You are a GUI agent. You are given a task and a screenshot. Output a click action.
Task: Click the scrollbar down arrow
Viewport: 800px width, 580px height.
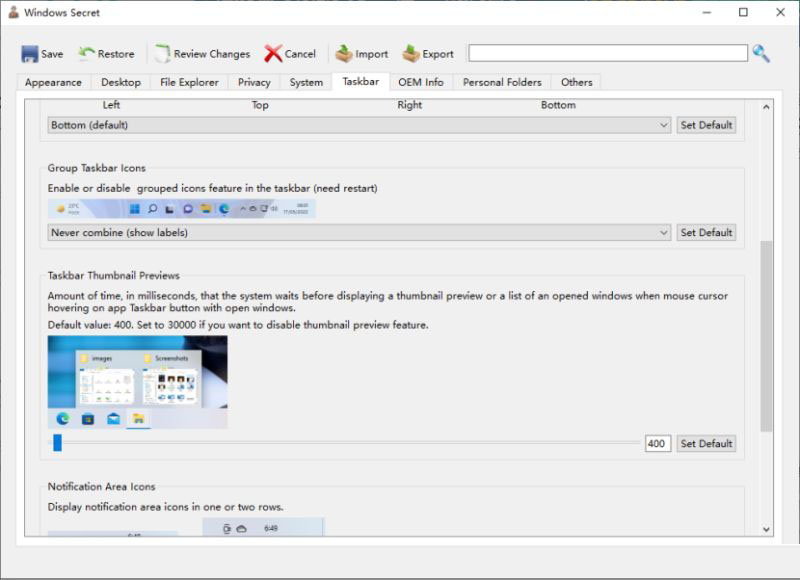click(x=766, y=529)
